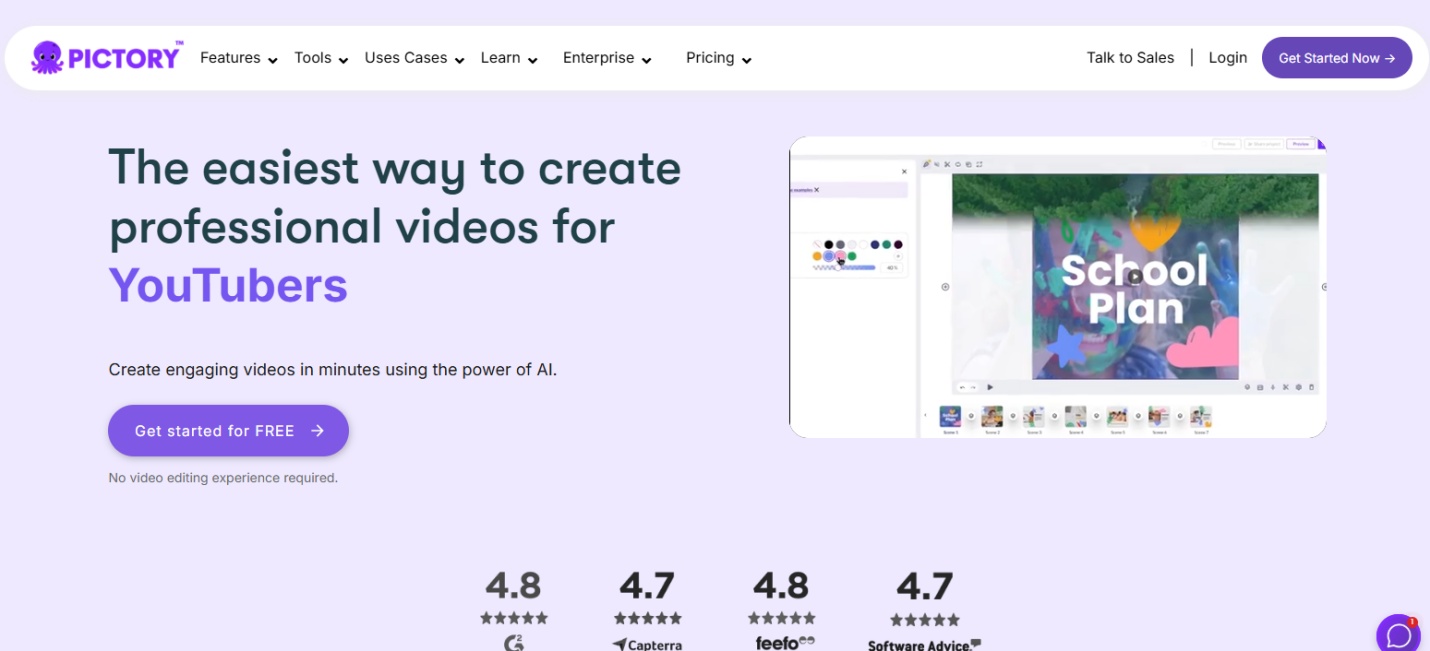Viewport: 1430px width, 651px height.
Task: Click the G2 rating logo
Action: [514, 643]
